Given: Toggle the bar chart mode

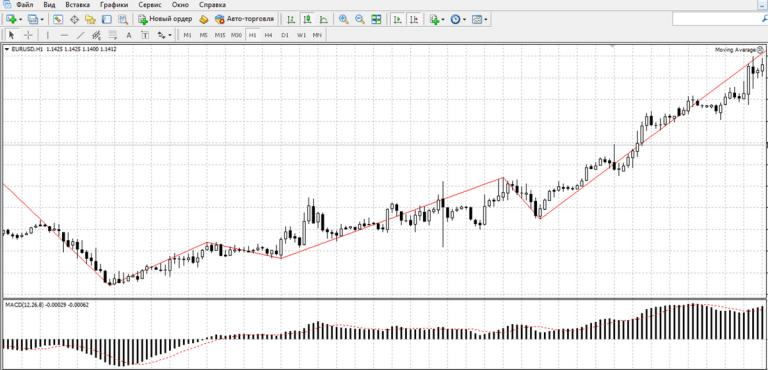Looking at the screenshot, I should pyautogui.click(x=291, y=20).
